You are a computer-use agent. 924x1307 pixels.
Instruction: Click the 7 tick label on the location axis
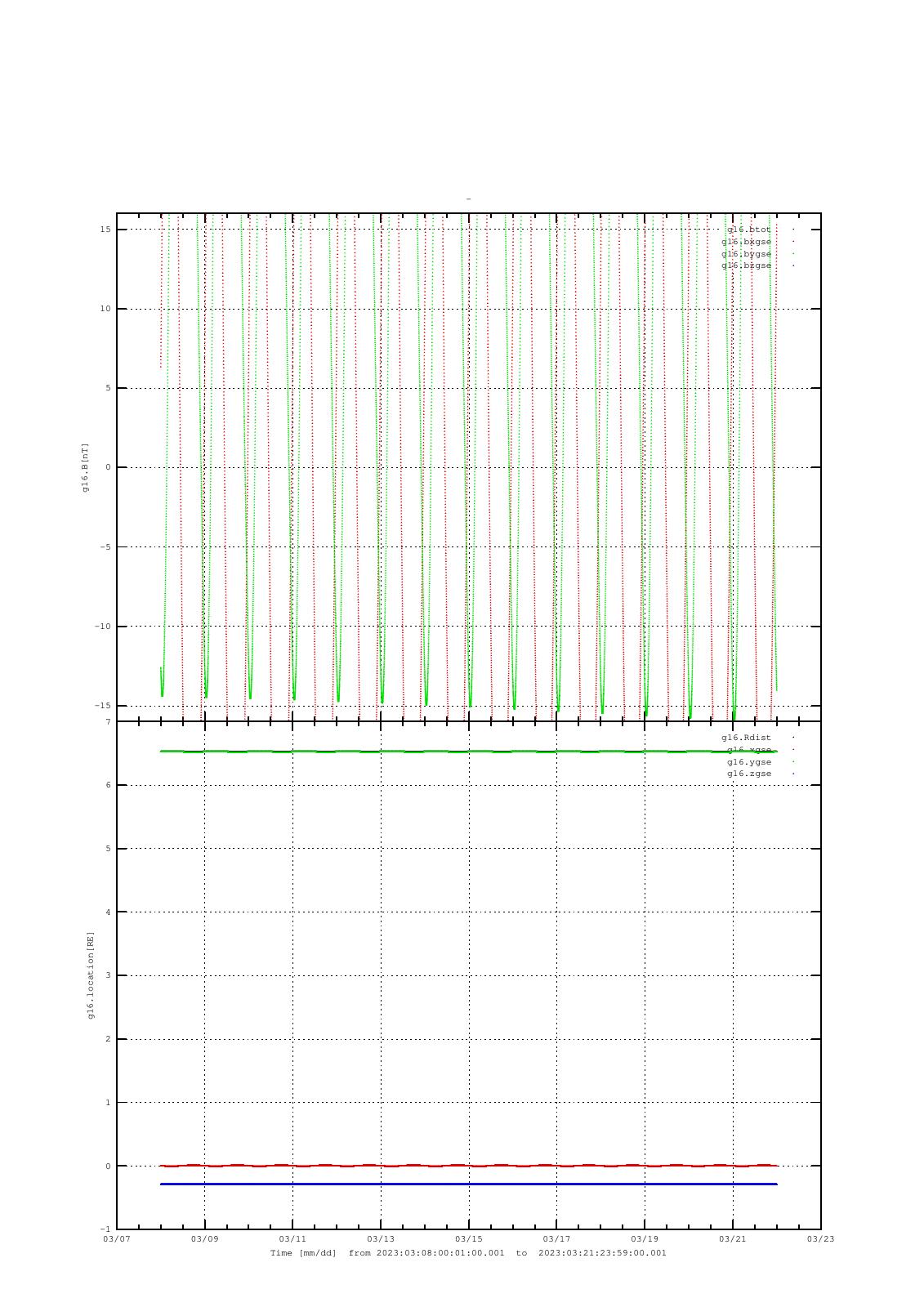[108, 722]
